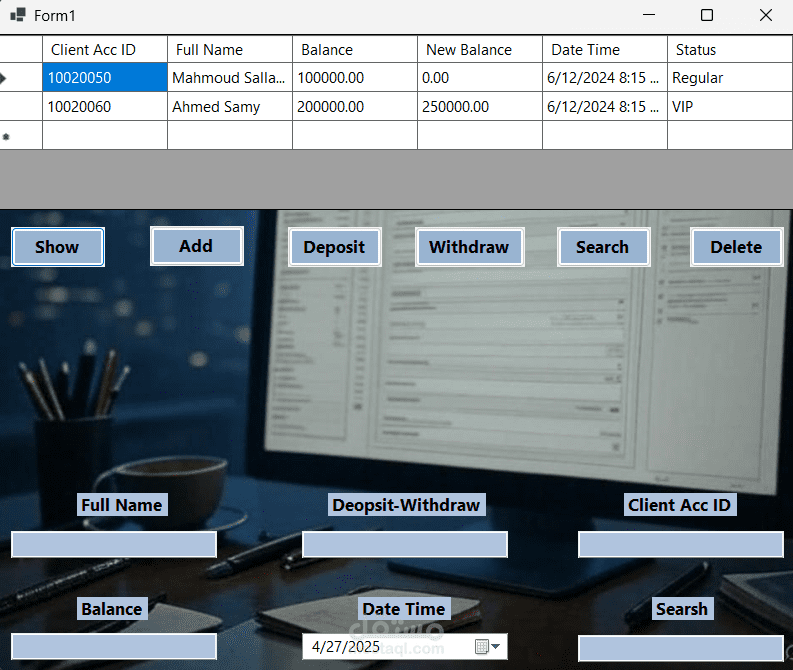
Task: Focus the Full Name input field
Action: (114, 544)
